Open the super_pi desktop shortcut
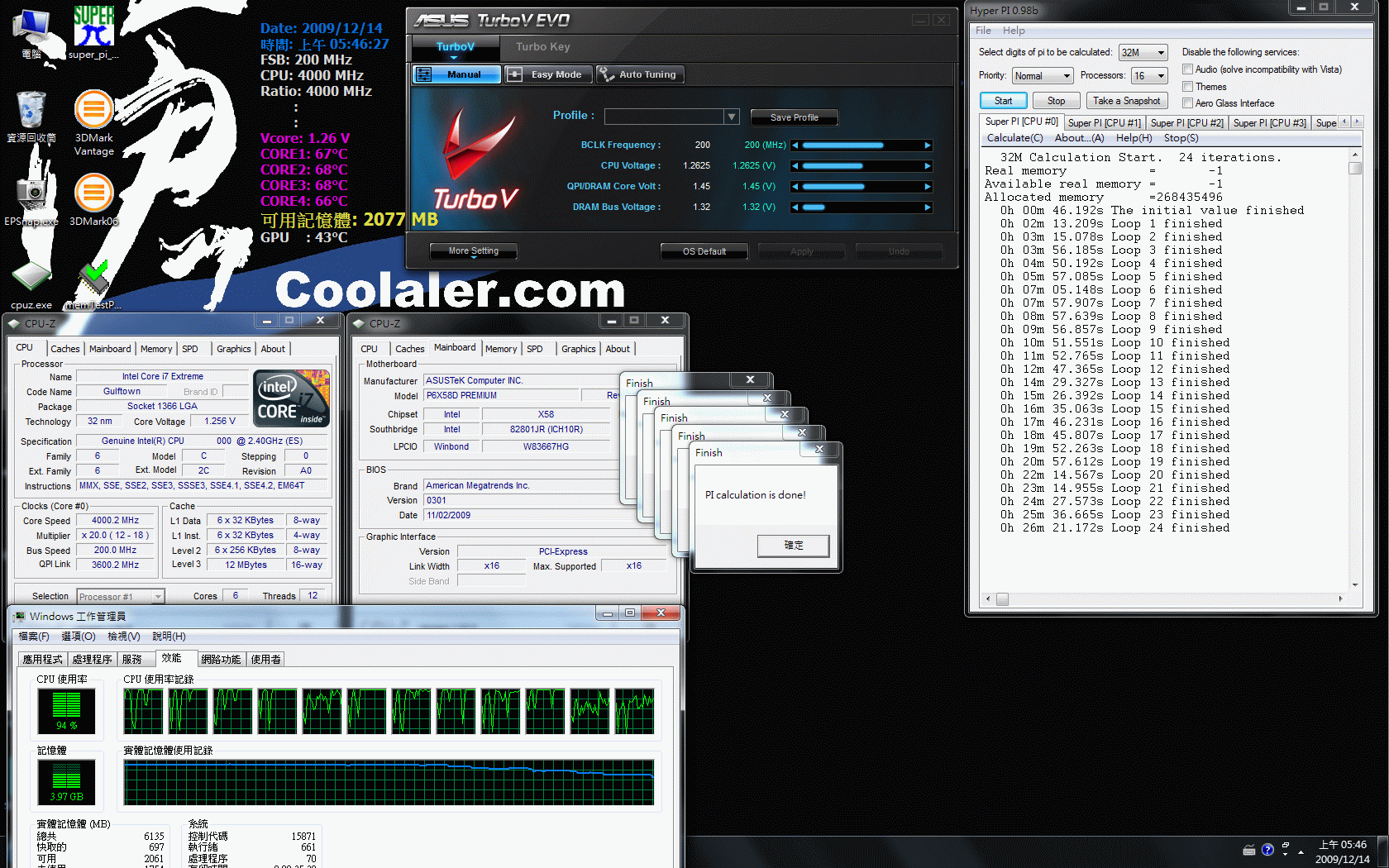Image resolution: width=1389 pixels, height=868 pixels. (93, 33)
